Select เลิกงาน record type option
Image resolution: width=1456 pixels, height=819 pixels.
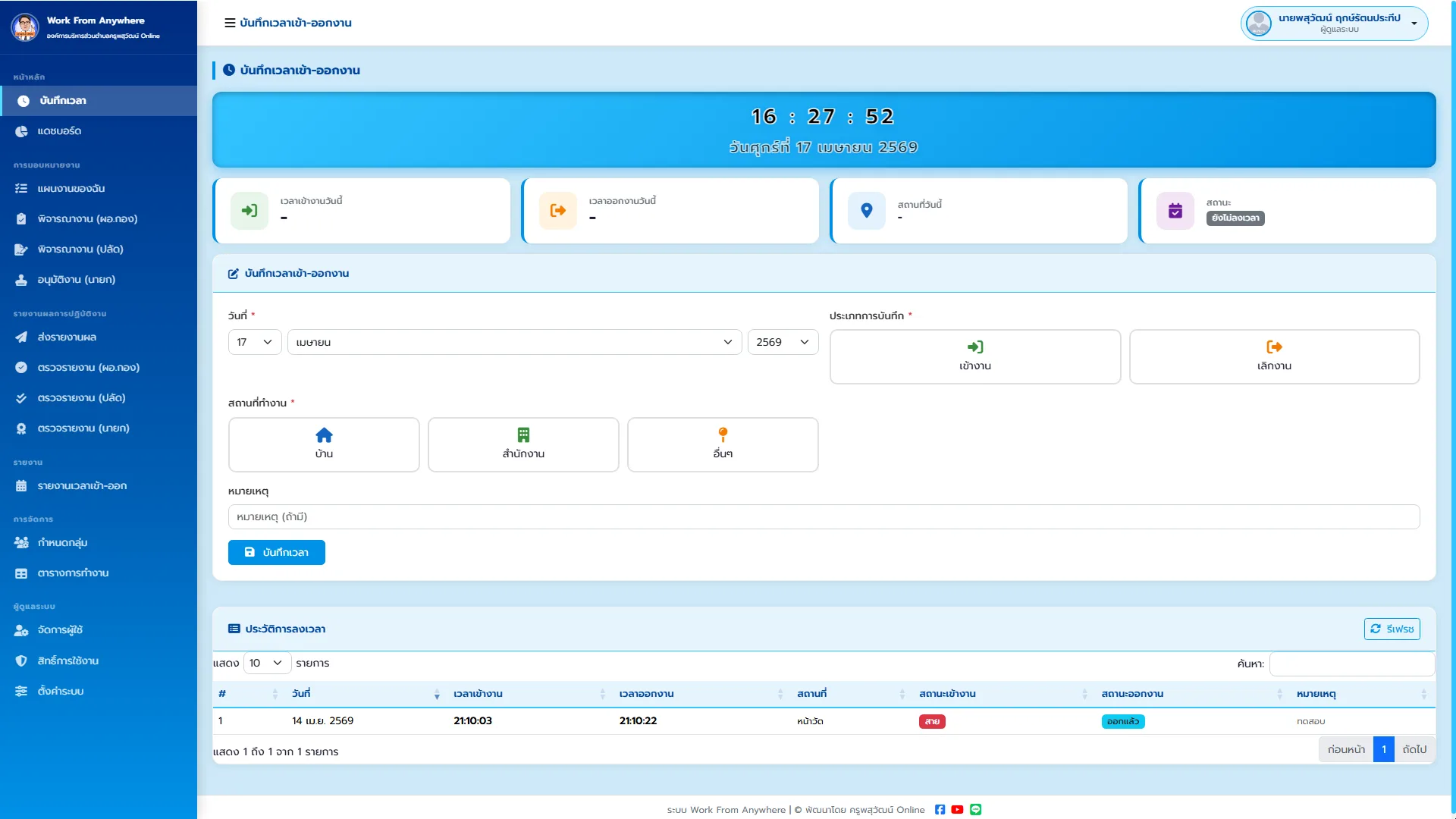click(x=1274, y=356)
